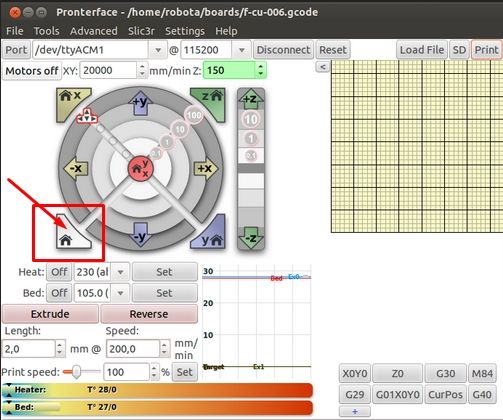Run the M84 custom button
503x420 pixels.
[482, 373]
